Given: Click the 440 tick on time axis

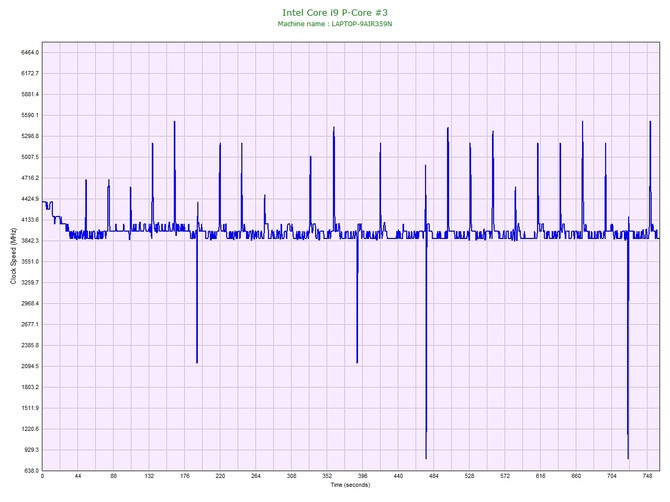Looking at the screenshot, I should pyautogui.click(x=398, y=476).
